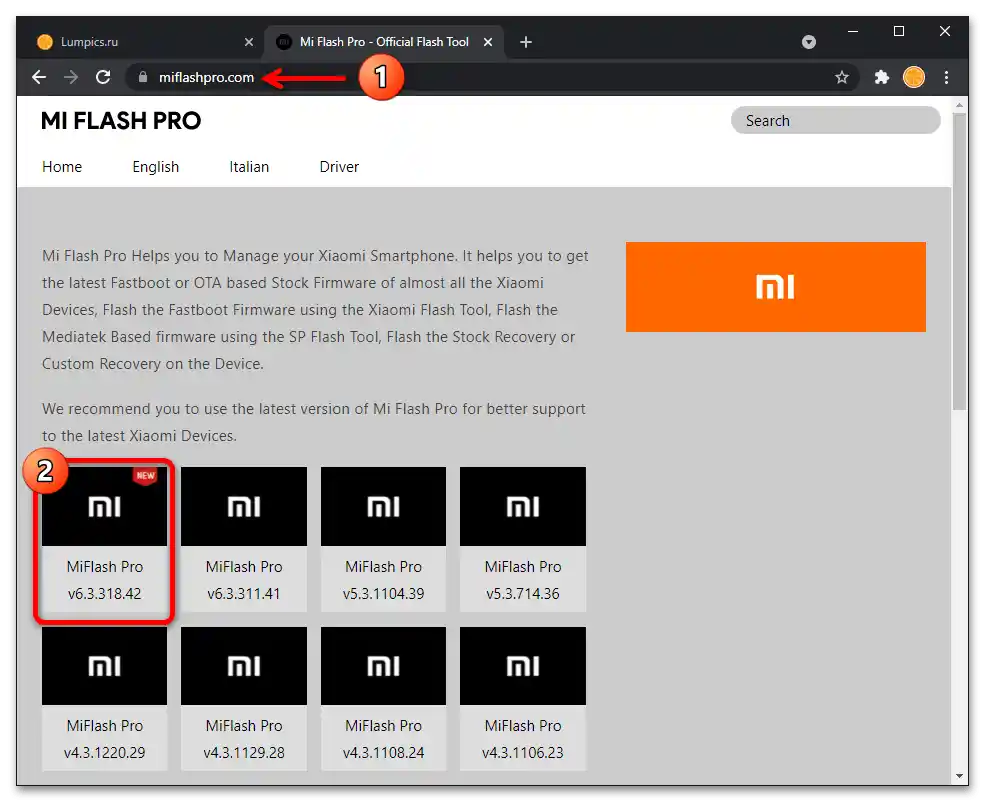Click the v5.3.1104.39 version text link

[x=383, y=593]
